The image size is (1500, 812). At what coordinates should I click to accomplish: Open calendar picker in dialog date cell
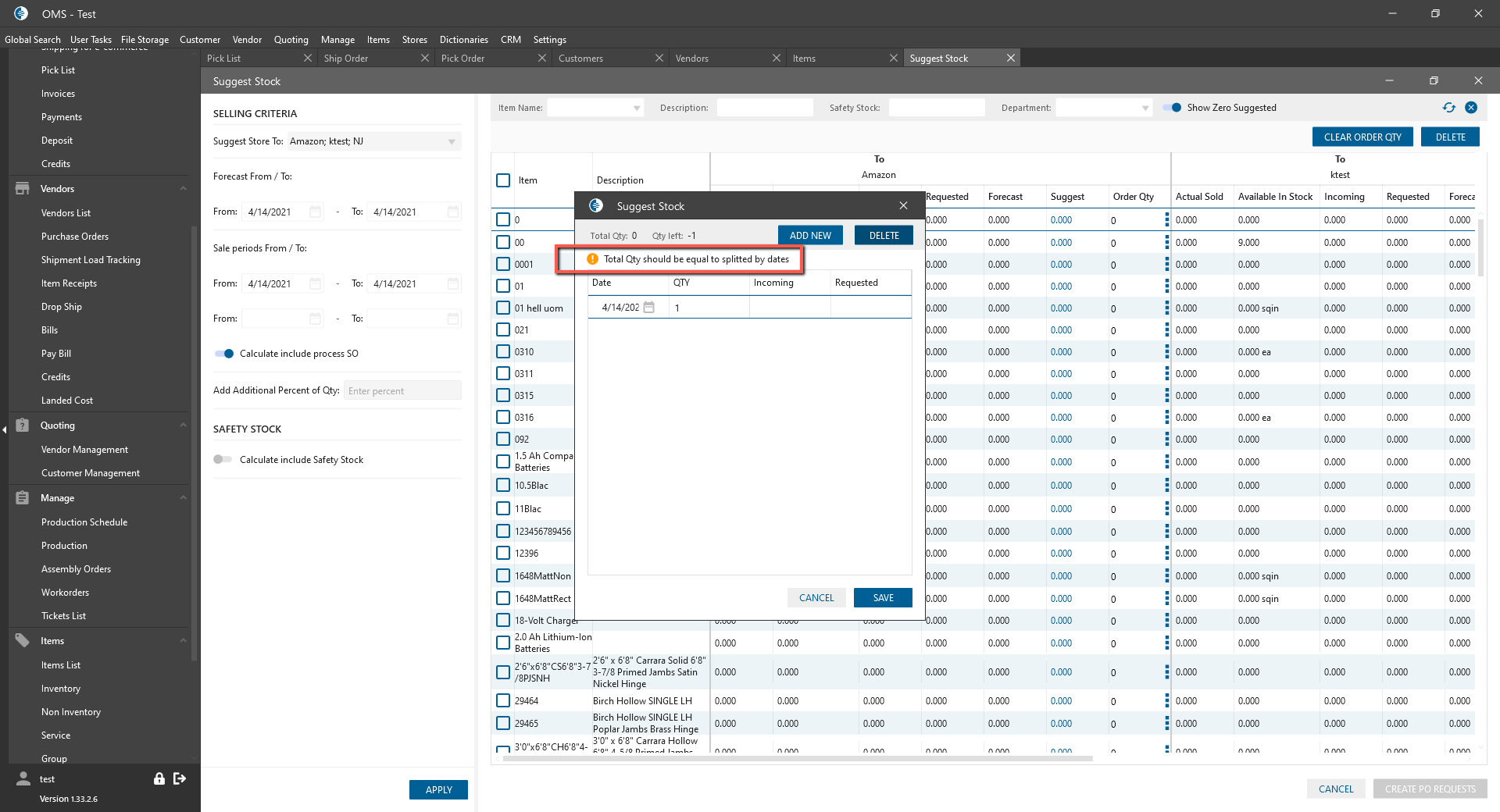coord(648,308)
